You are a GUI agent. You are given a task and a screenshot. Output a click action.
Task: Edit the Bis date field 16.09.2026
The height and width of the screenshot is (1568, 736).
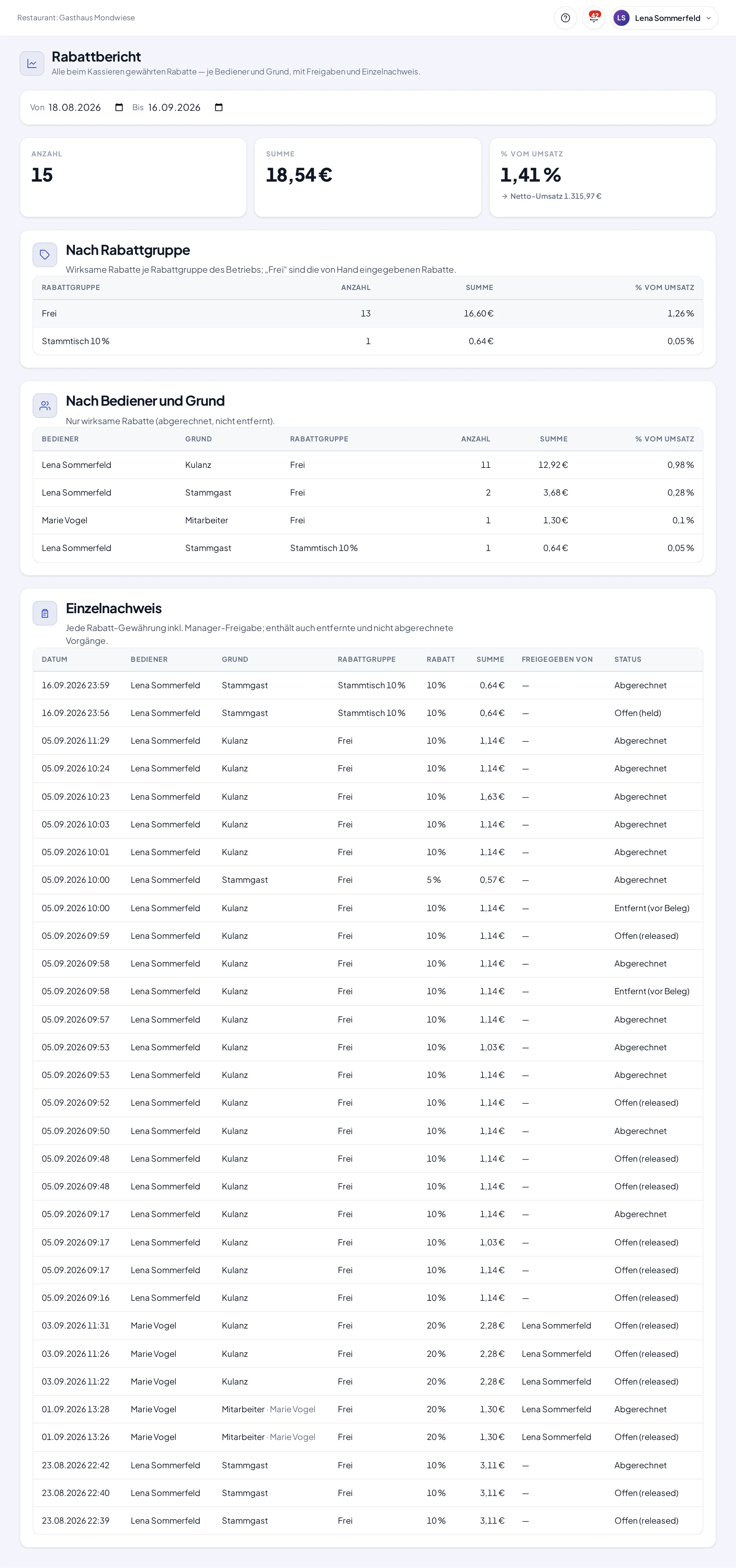[x=186, y=107]
